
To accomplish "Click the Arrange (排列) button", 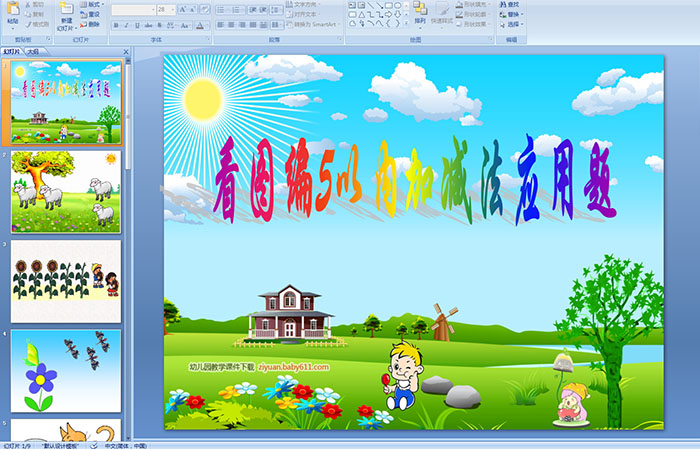I will point(420,15).
